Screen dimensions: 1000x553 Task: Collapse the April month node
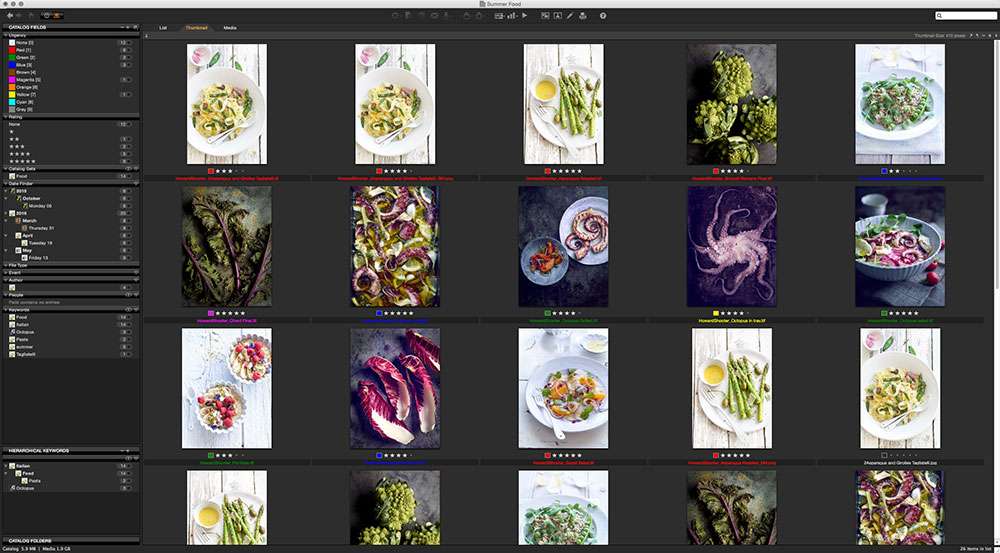click(x=5, y=235)
